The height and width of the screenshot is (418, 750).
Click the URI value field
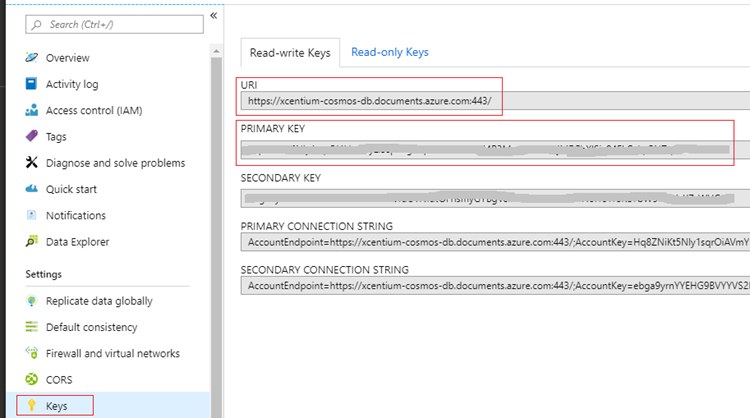click(495, 101)
